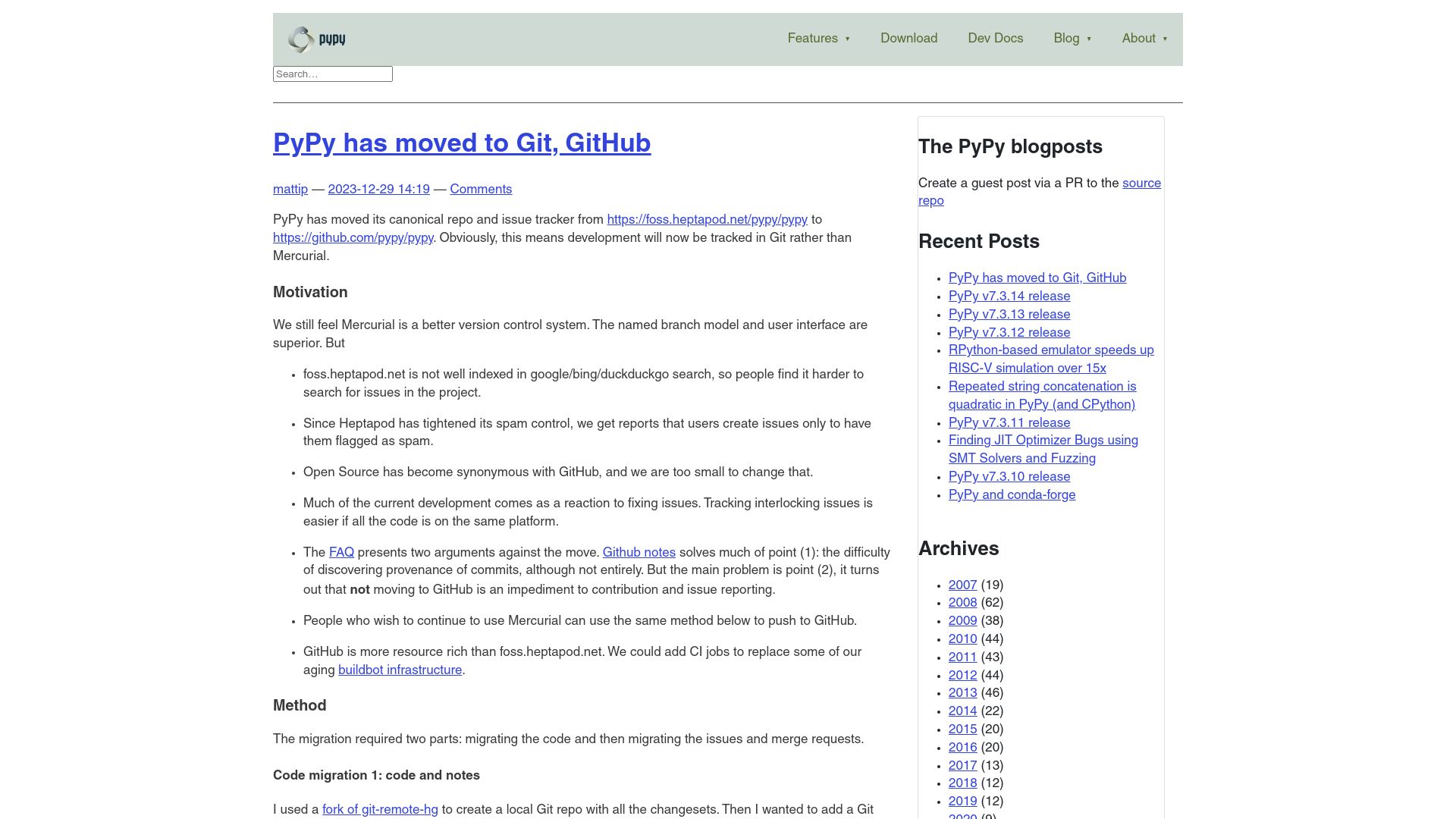Open recent post PyPy v7.3.12 release
Image resolution: width=1456 pixels, height=819 pixels.
1009,333
